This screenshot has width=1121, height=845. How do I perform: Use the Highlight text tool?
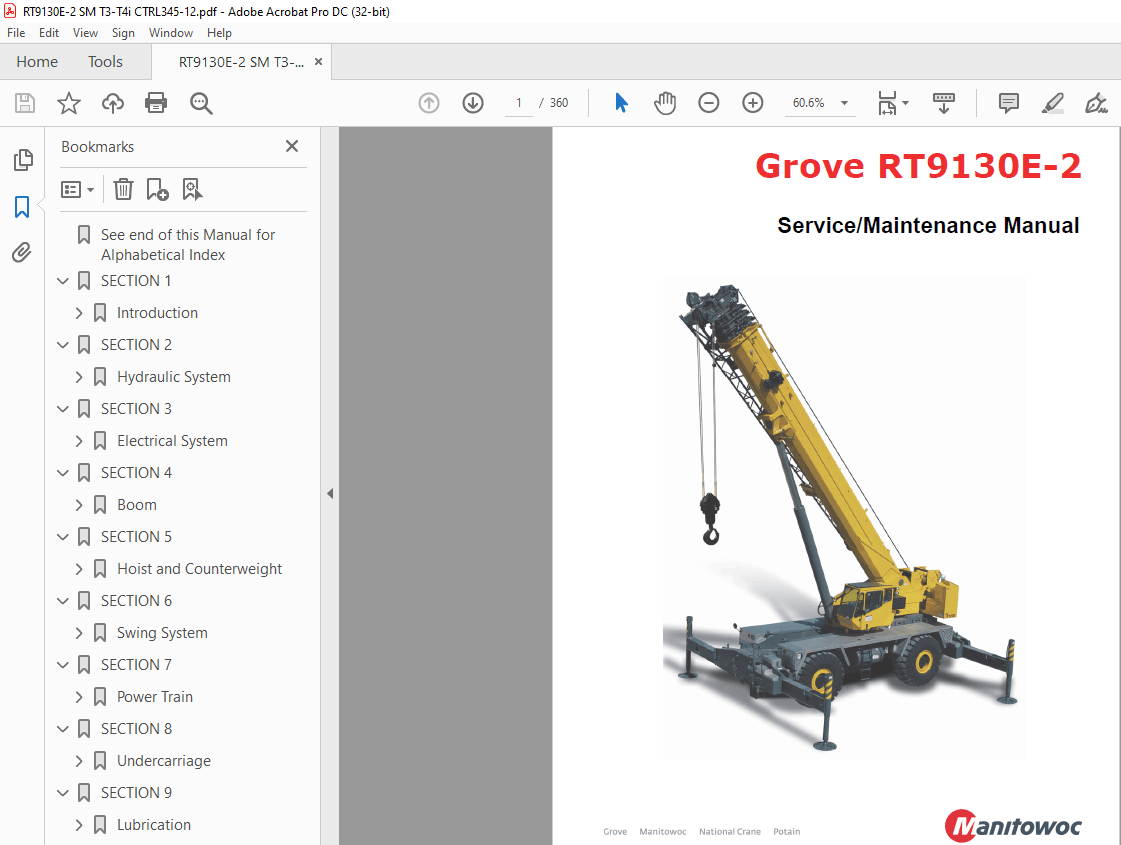(1052, 103)
